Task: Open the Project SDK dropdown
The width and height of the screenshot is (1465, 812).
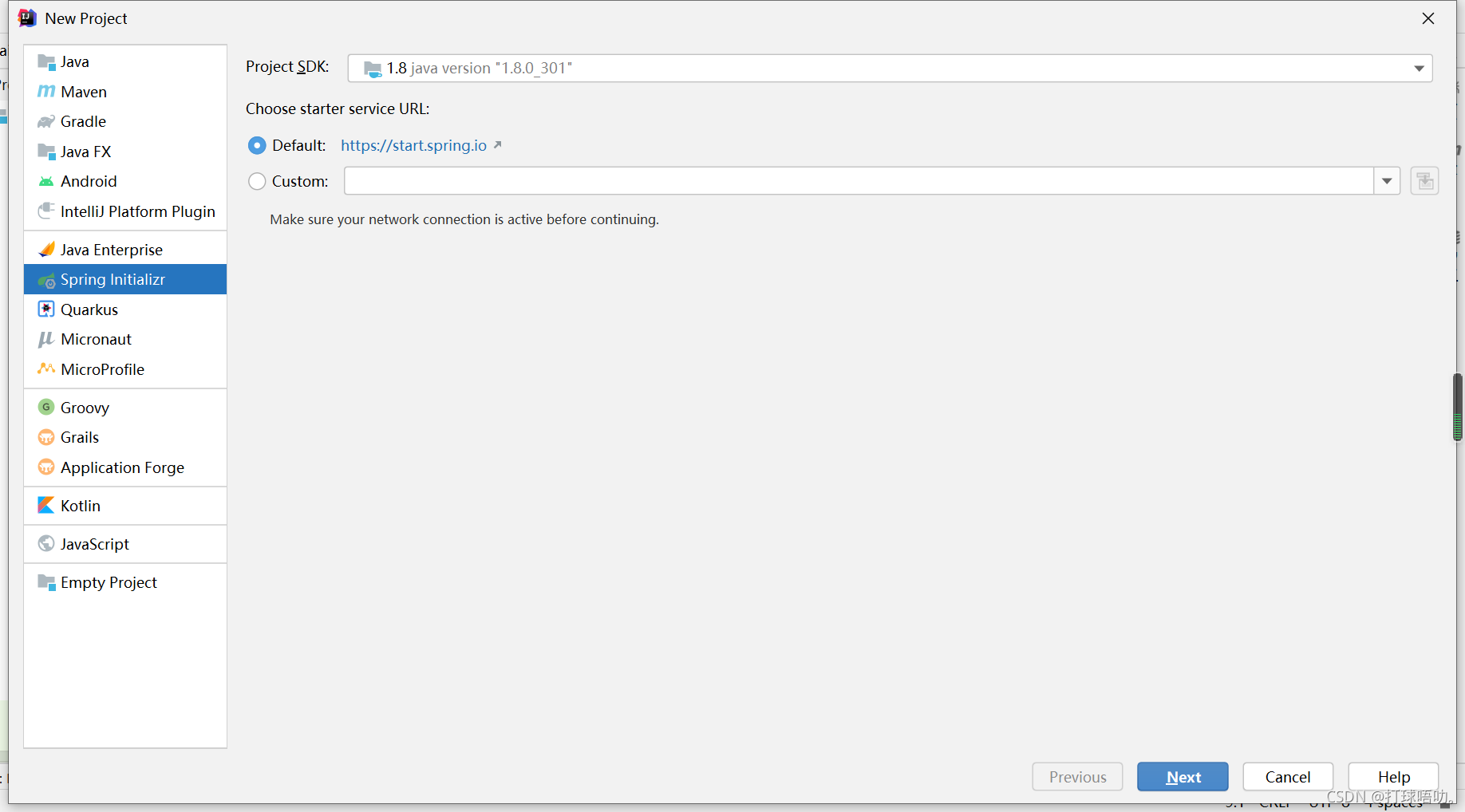Action: point(1420,68)
